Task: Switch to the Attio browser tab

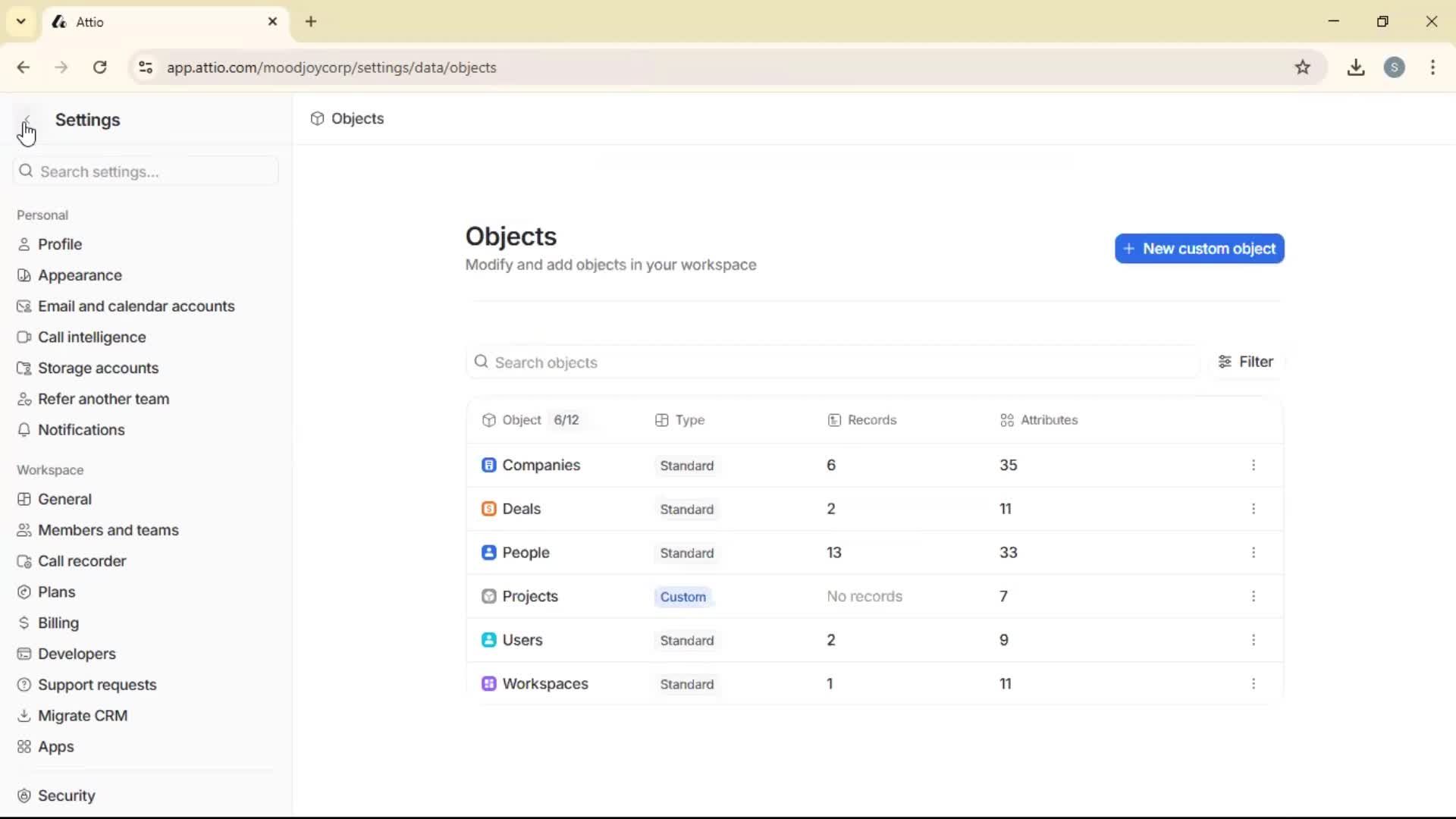Action: (x=114, y=22)
